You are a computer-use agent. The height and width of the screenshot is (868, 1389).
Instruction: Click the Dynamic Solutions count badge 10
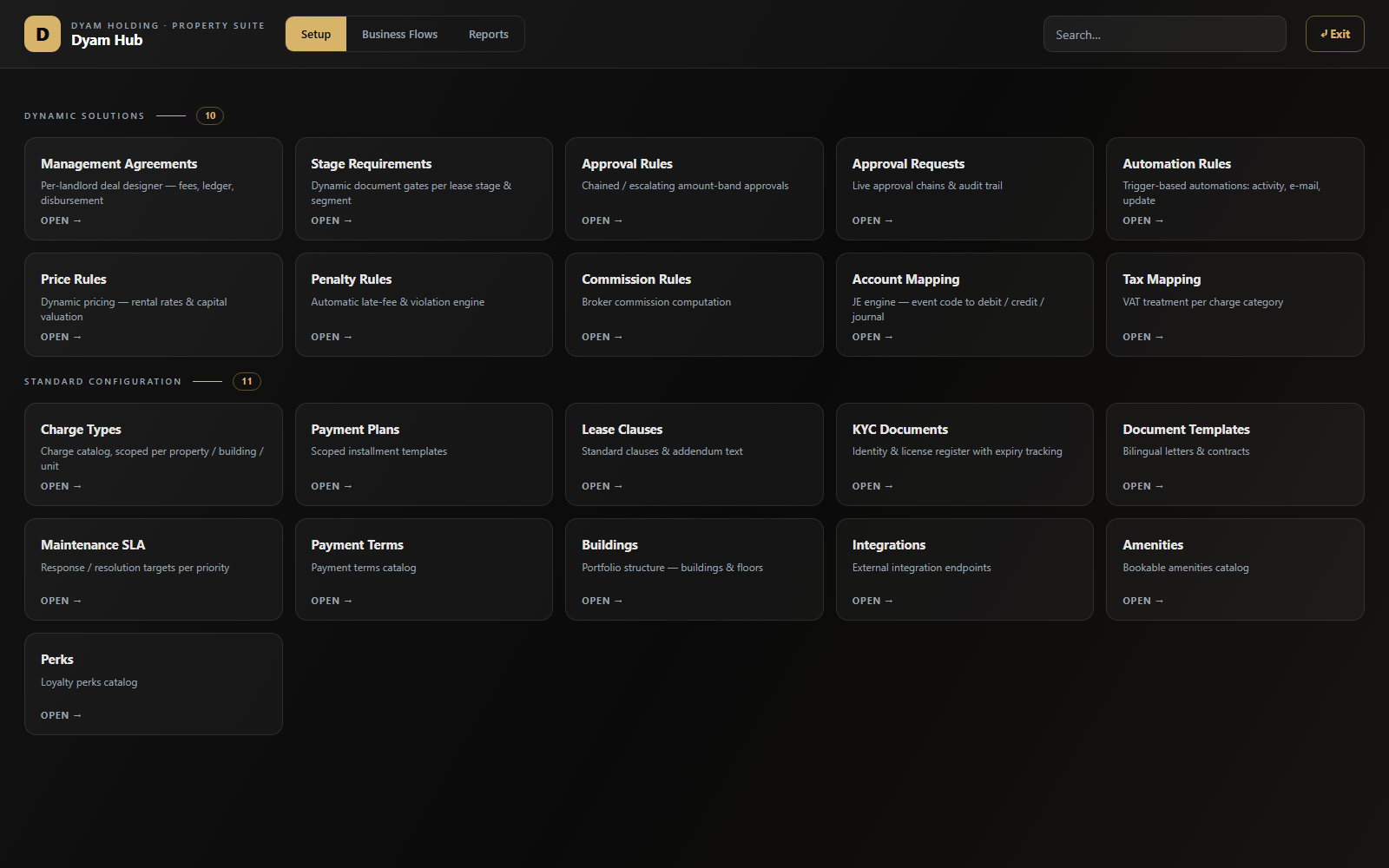point(210,115)
